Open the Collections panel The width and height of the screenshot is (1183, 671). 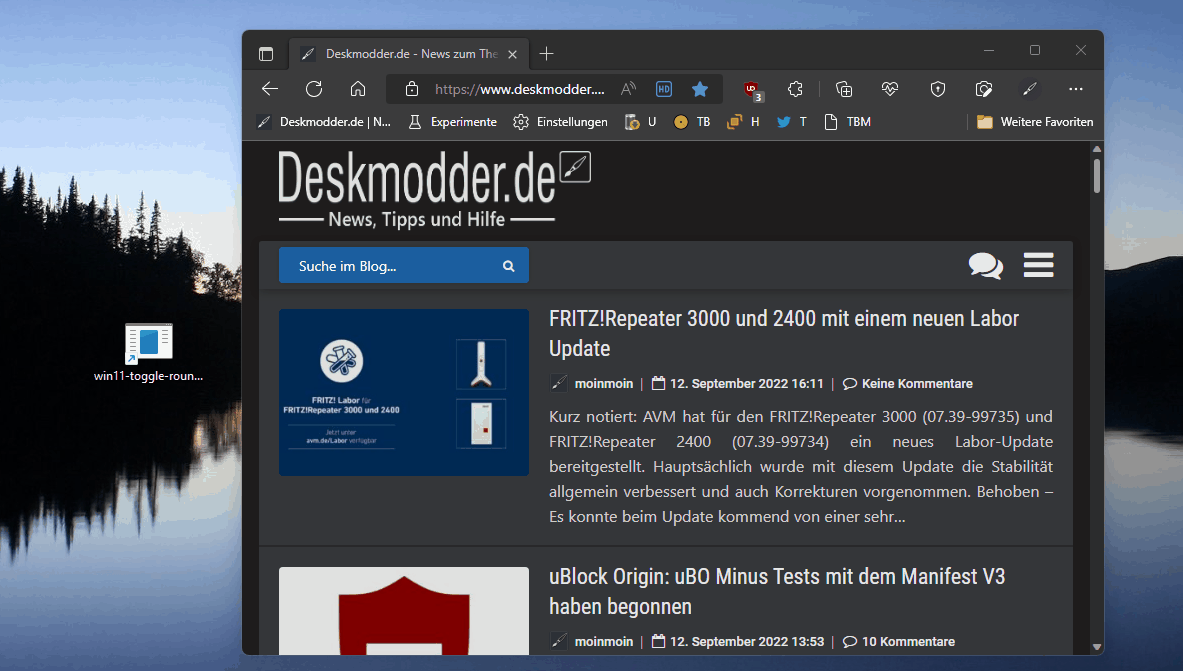pos(844,89)
